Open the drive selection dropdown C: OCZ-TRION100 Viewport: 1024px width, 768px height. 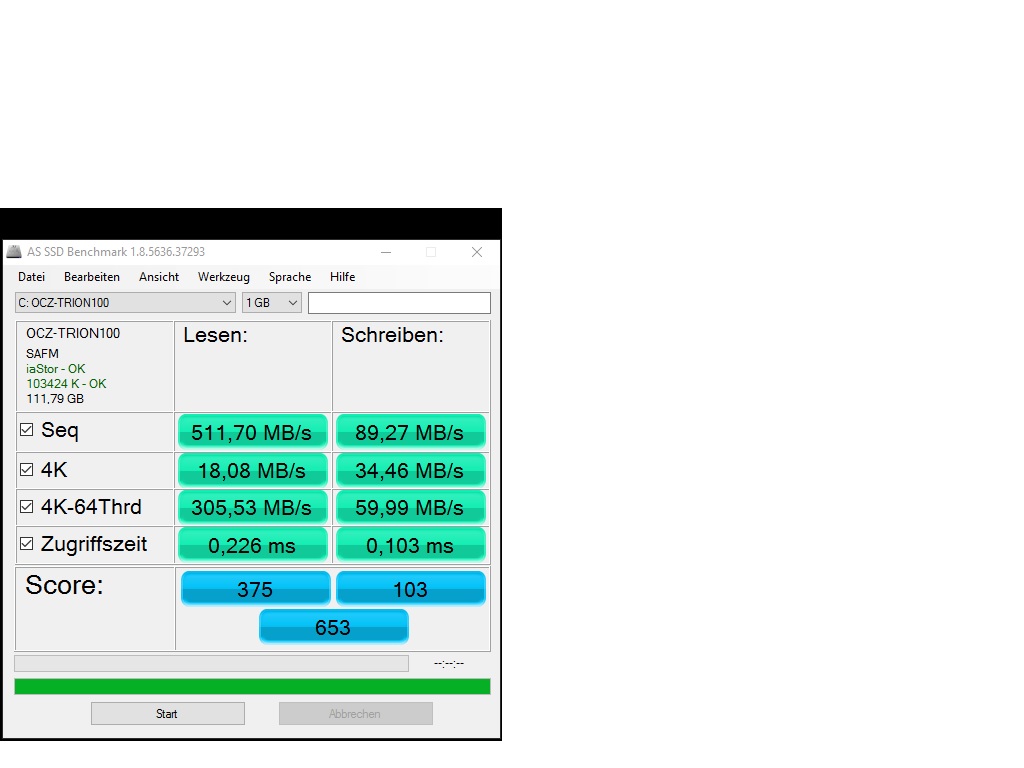pos(125,303)
